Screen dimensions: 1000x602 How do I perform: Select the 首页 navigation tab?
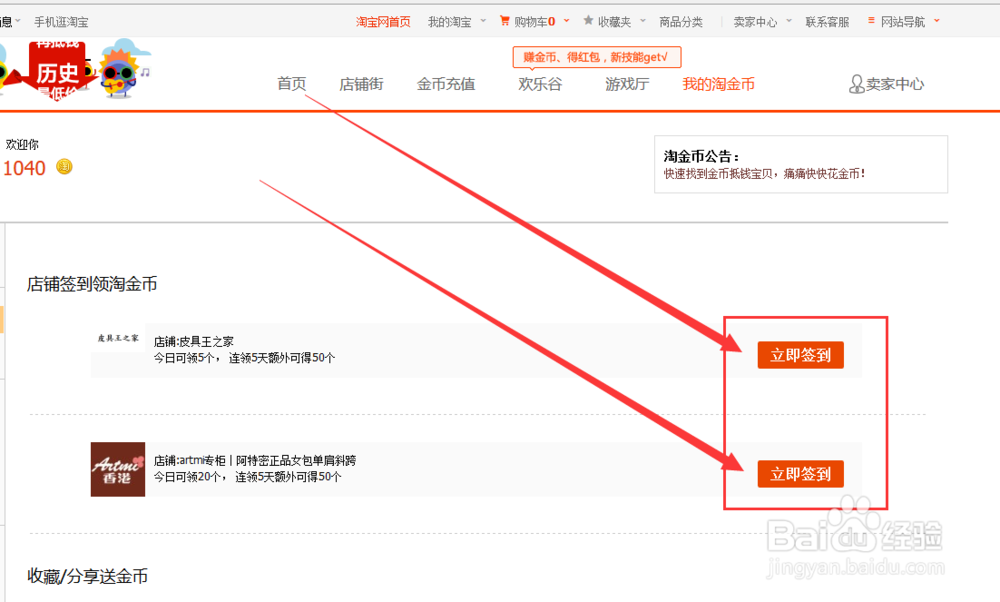(292, 84)
